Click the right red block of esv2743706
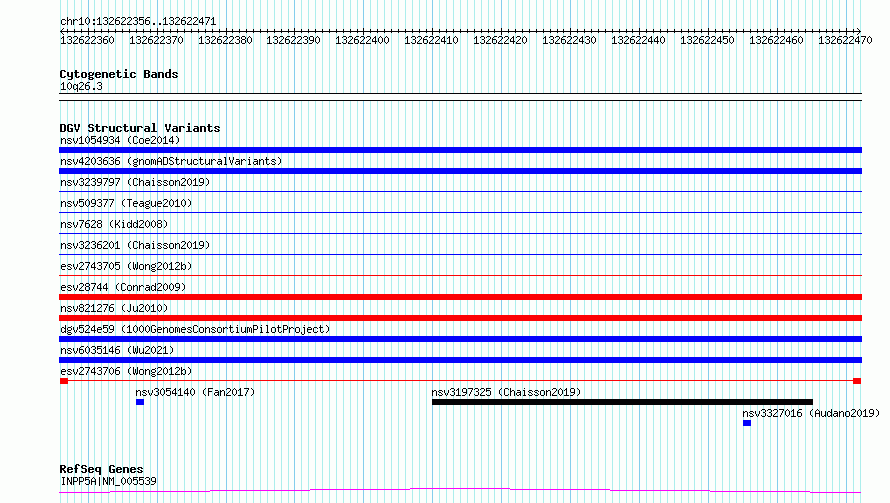This screenshot has height=503, width=890. [x=857, y=381]
